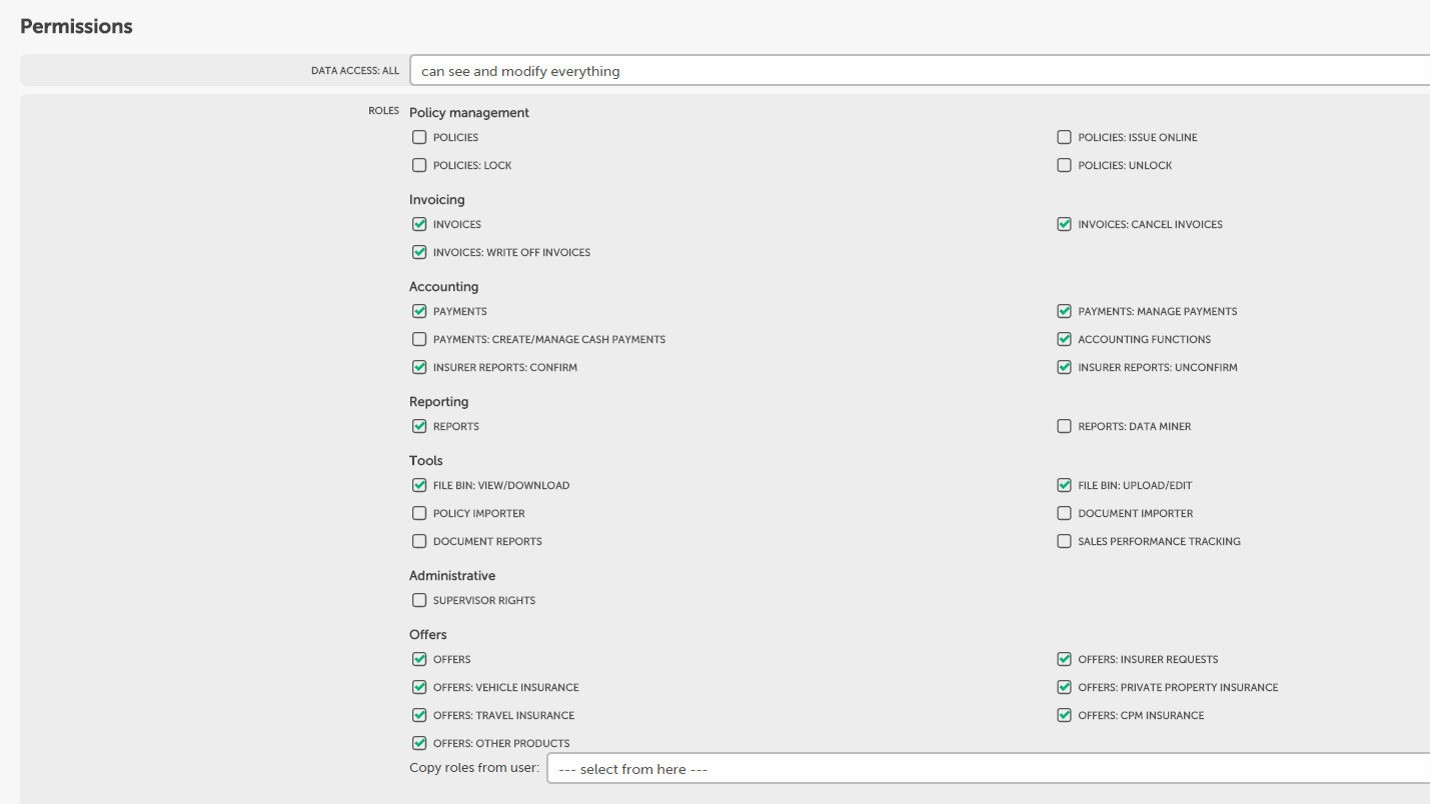1430x804 pixels.
Task: Grant Supervisor Rights checkbox
Action: [x=419, y=601]
